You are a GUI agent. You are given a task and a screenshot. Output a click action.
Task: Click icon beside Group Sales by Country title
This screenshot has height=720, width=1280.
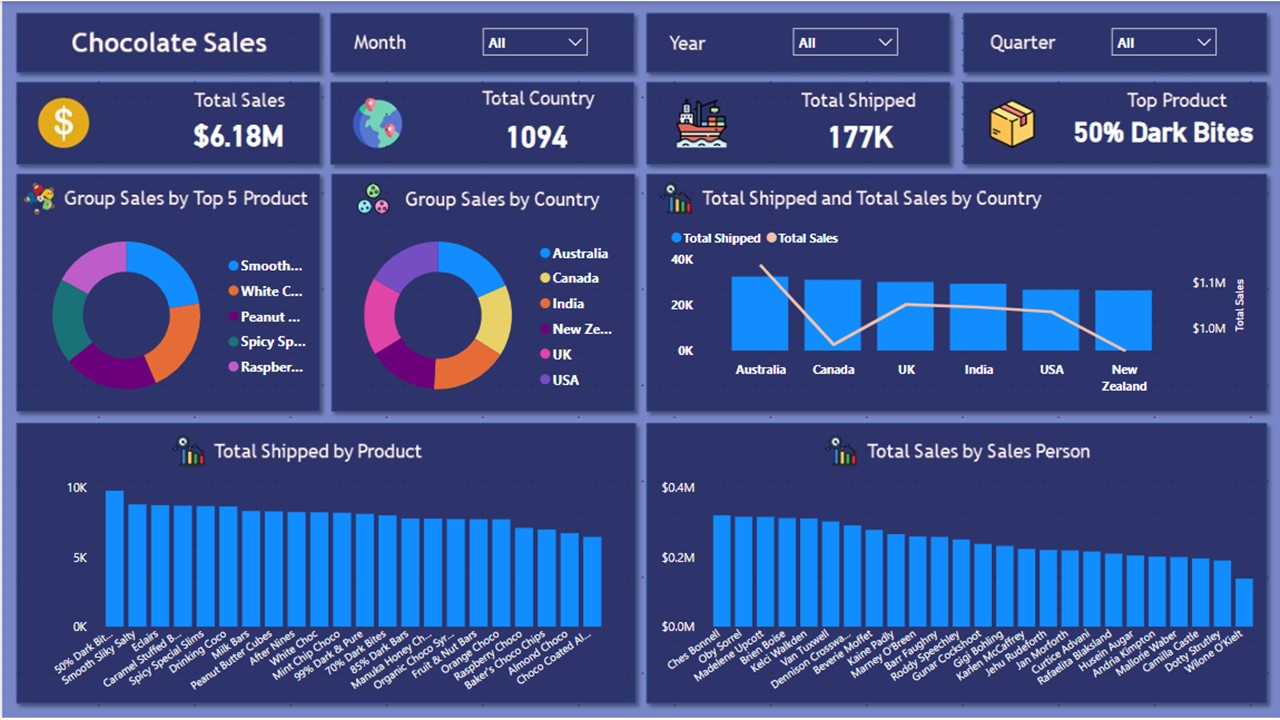point(373,198)
